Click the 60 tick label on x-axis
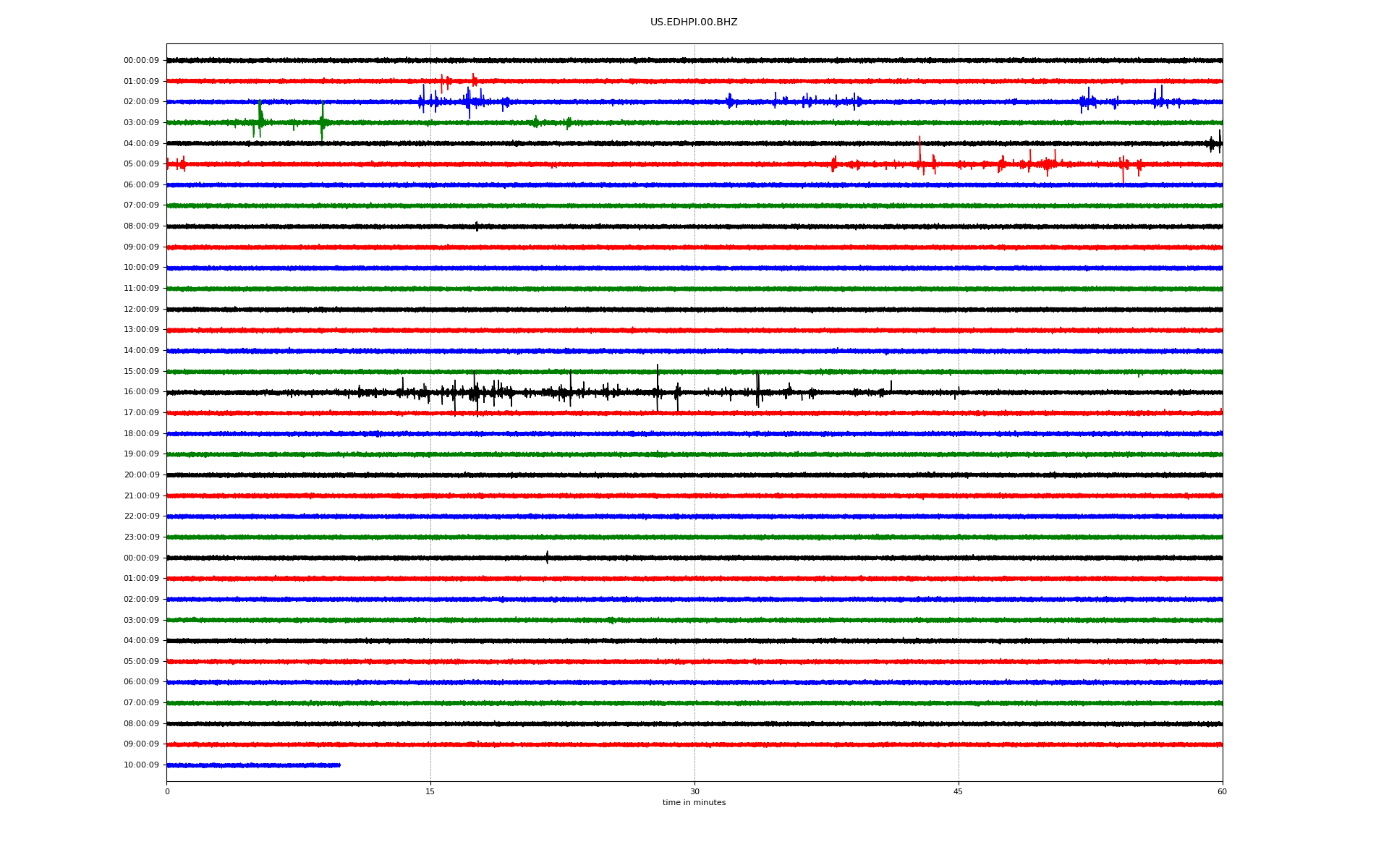1389x868 pixels. coord(1222,791)
